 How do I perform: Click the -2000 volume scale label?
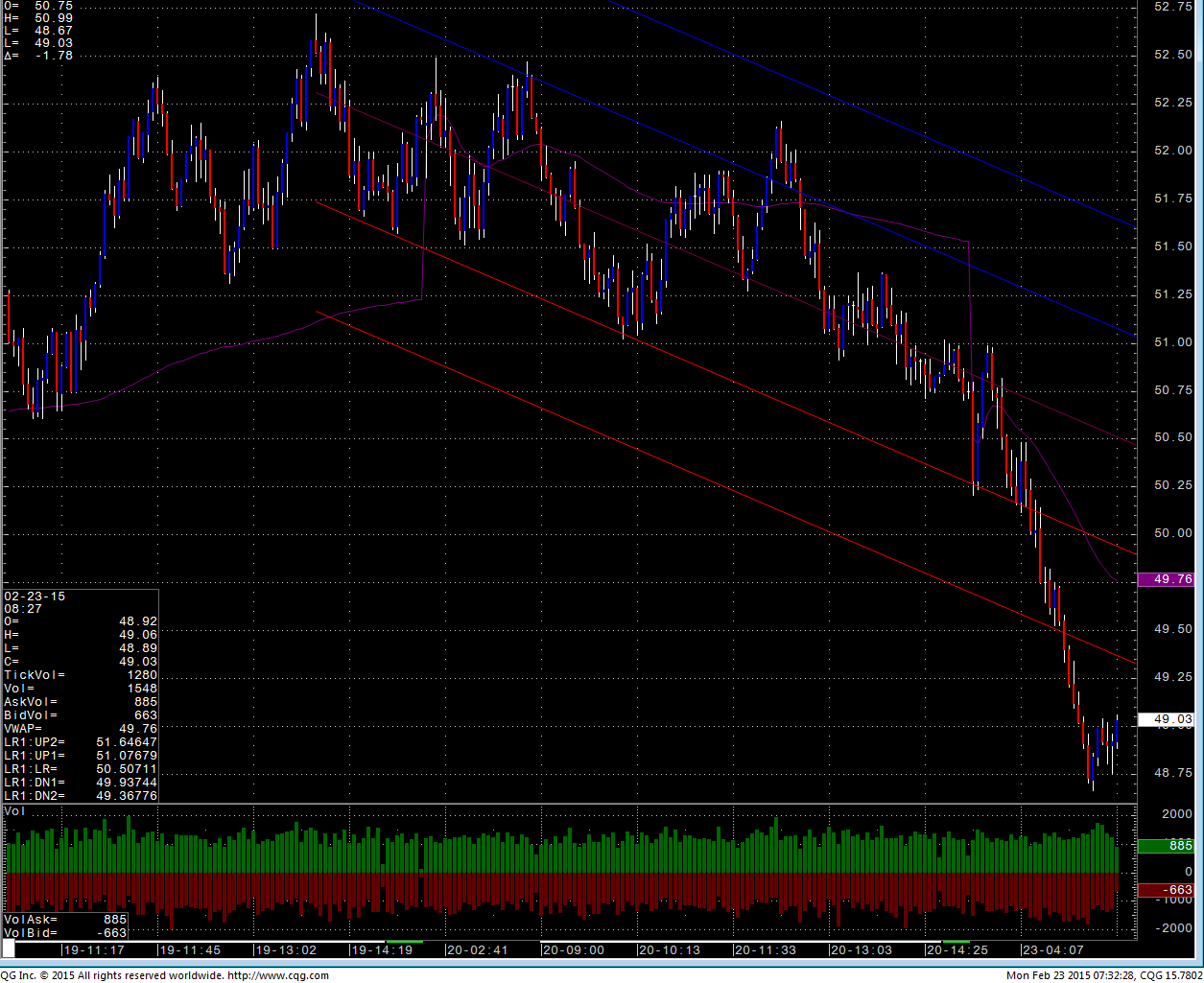(x=1174, y=928)
